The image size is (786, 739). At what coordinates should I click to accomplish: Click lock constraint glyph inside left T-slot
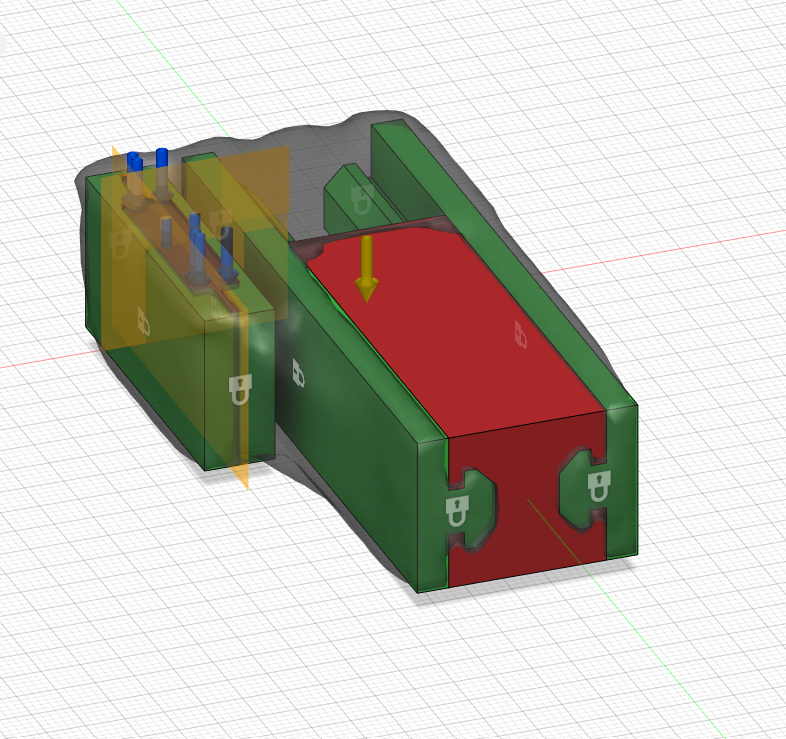[457, 510]
